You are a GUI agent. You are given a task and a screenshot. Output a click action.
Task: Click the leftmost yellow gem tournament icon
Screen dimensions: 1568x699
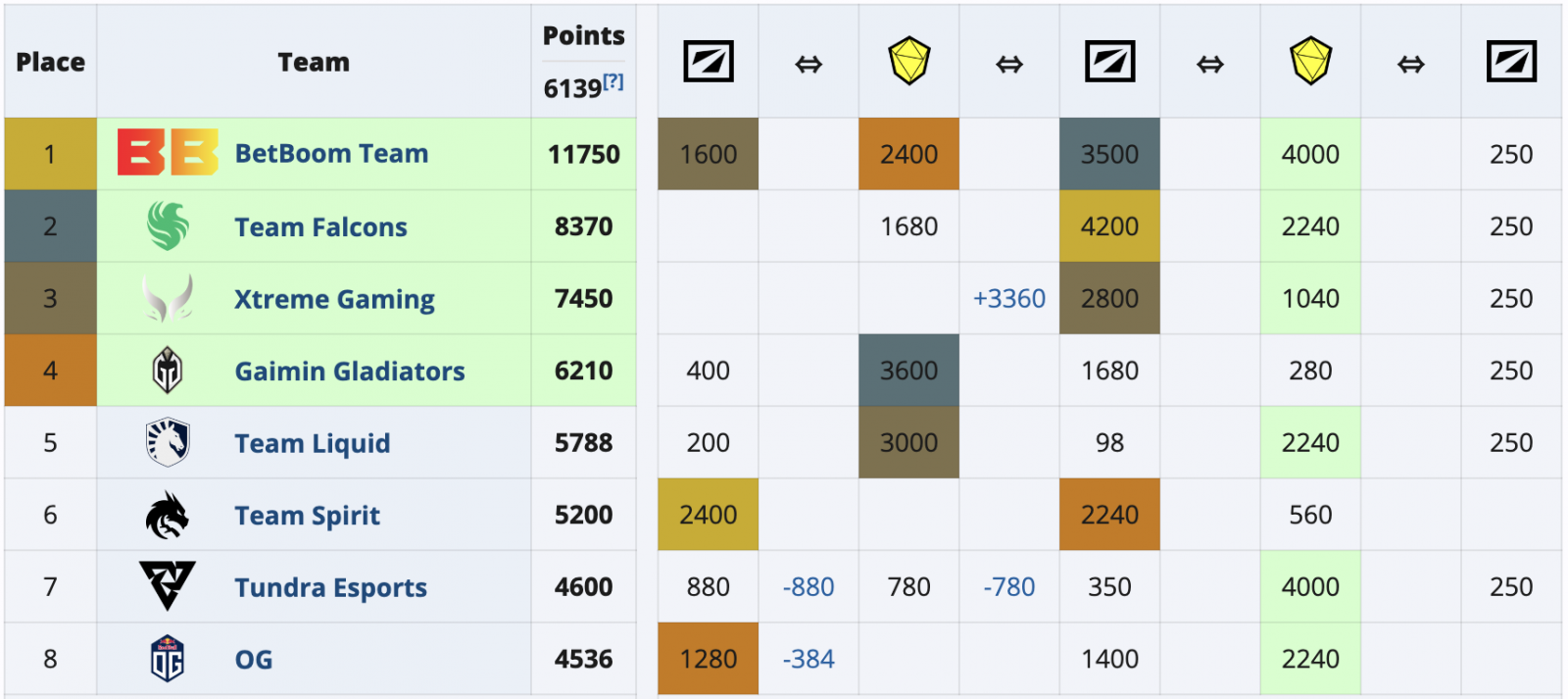[x=908, y=62]
